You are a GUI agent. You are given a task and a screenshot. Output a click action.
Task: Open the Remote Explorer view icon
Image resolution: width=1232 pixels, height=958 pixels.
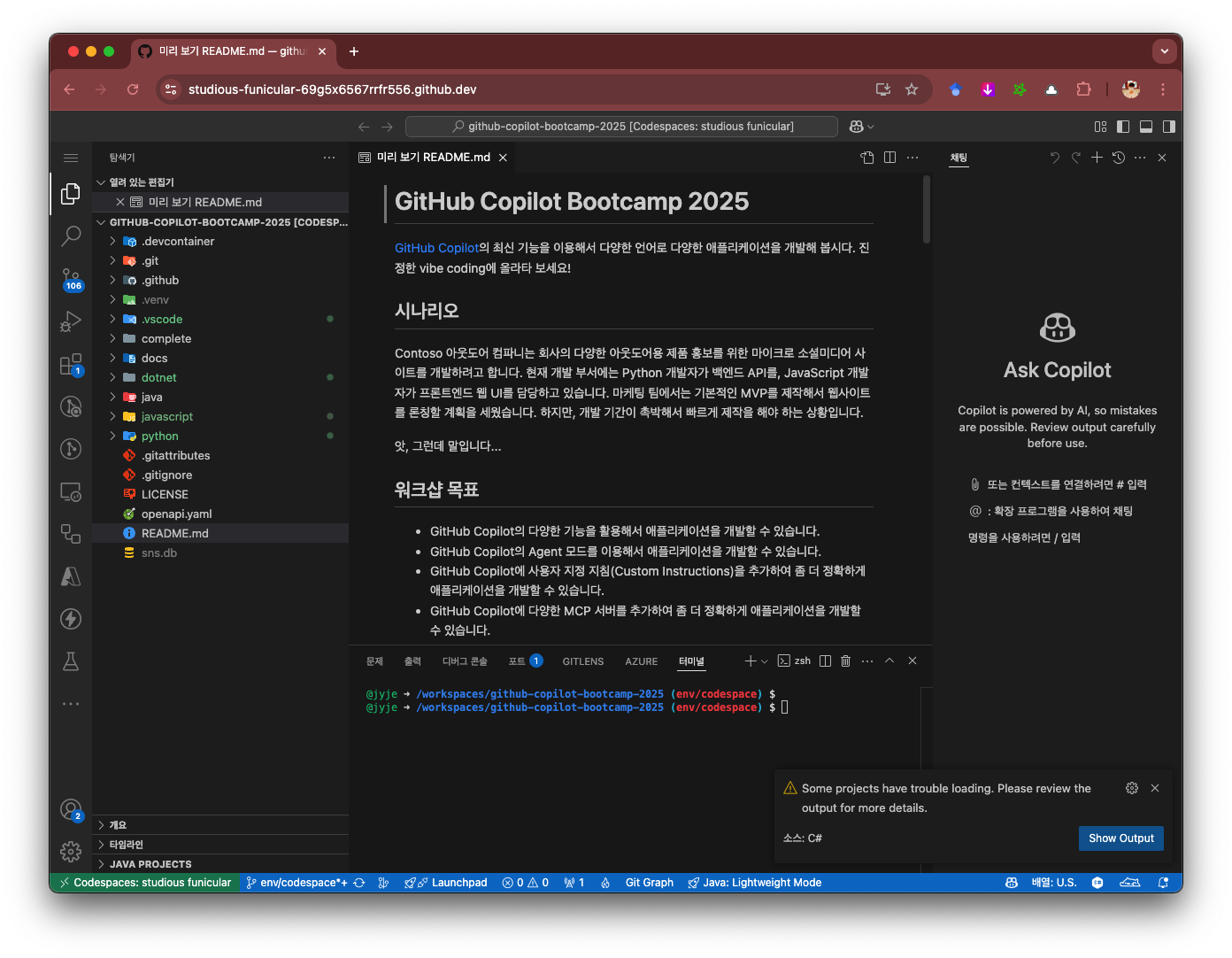(x=71, y=491)
